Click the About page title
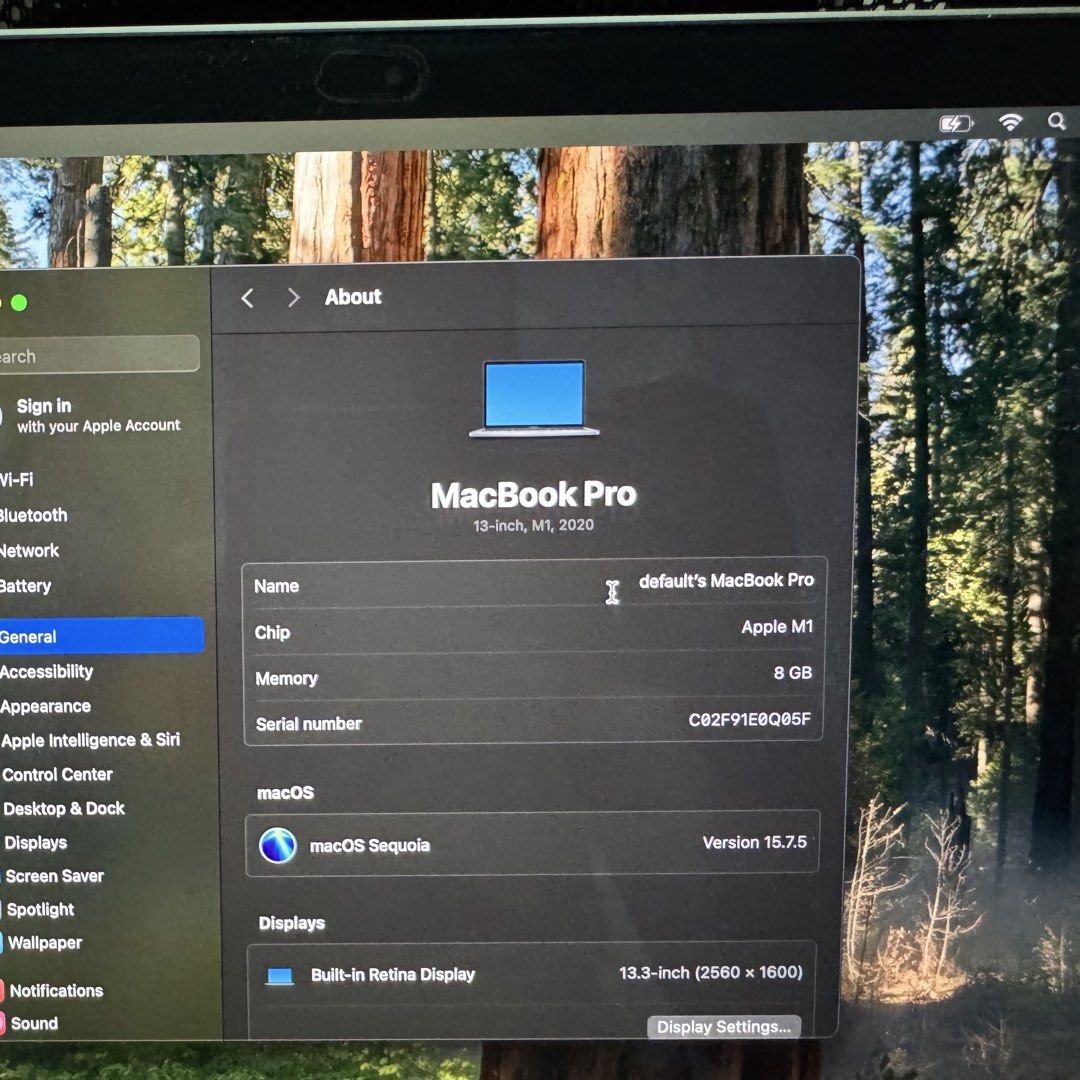The height and width of the screenshot is (1080, 1080). tap(353, 297)
